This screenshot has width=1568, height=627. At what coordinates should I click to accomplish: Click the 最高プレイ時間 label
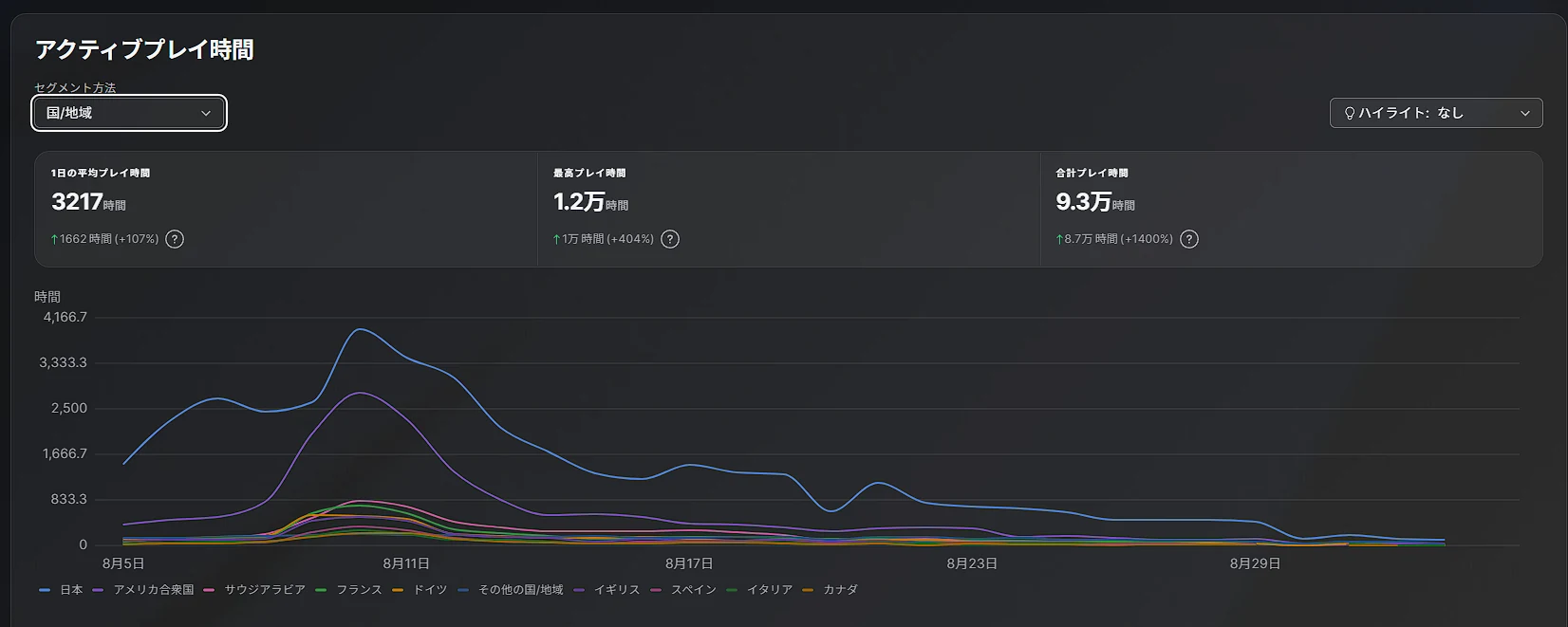(x=589, y=174)
